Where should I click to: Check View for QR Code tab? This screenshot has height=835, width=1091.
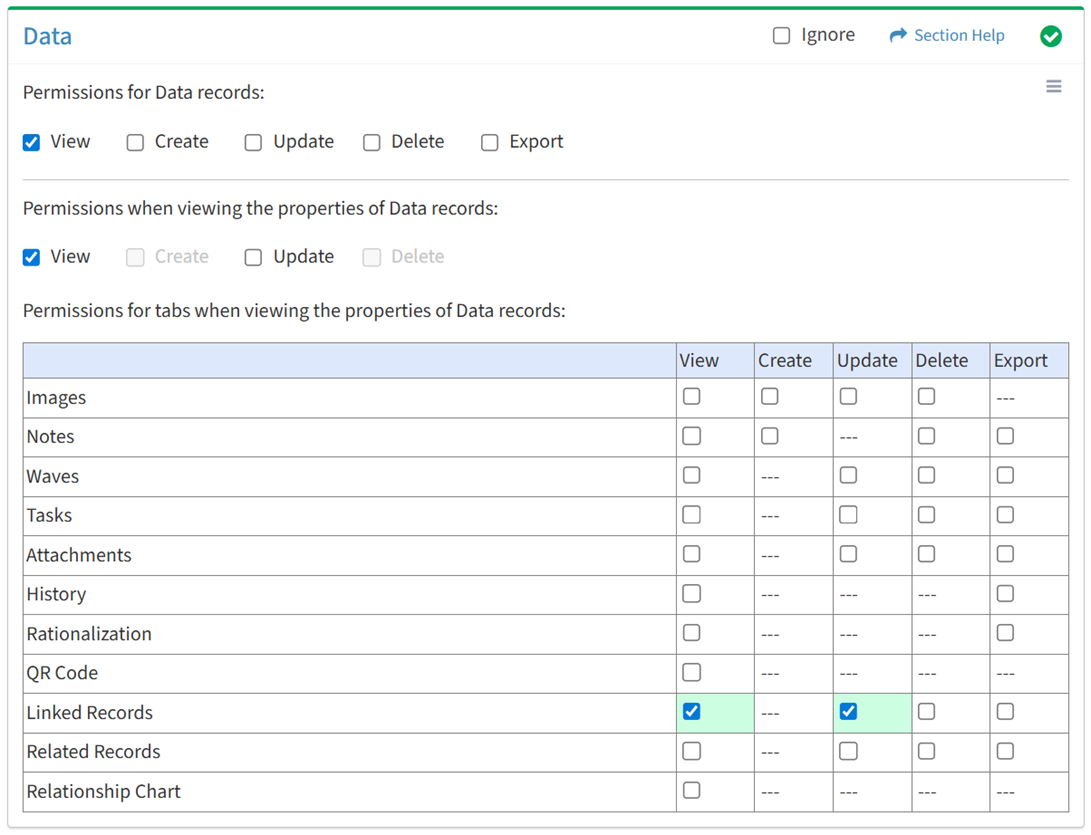pyautogui.click(x=691, y=673)
